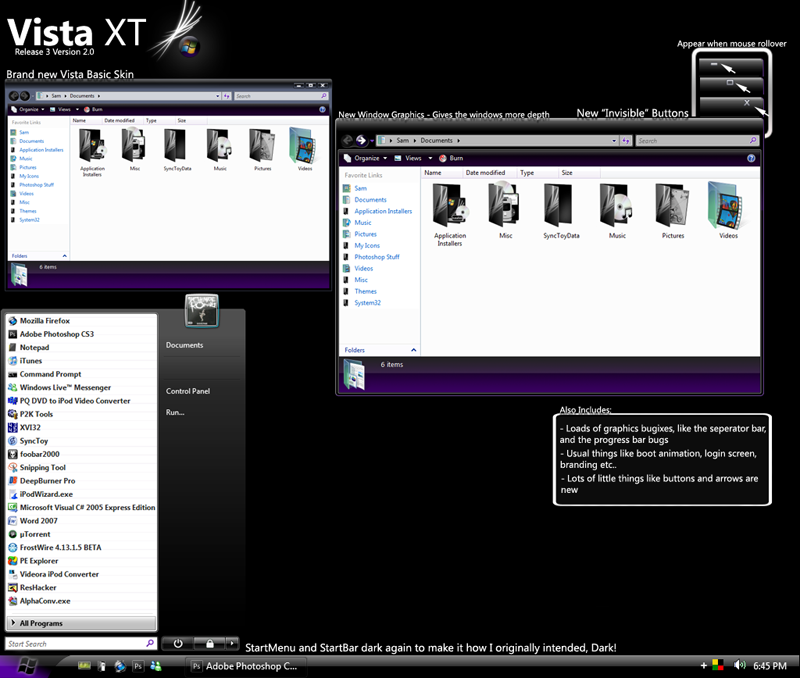
Task: Open Control Panel from the Start menu
Action: pos(187,391)
